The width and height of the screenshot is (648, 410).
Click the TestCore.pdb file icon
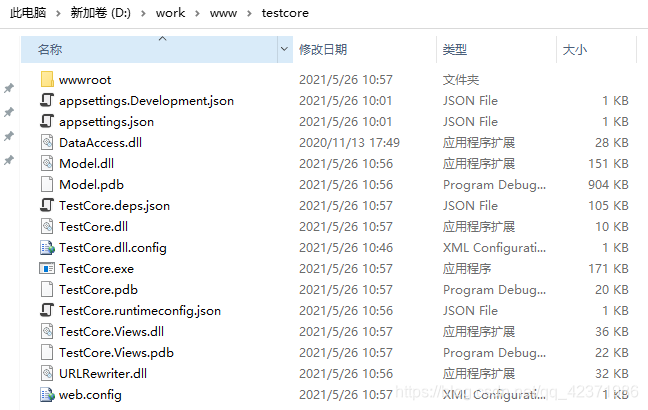pos(47,289)
